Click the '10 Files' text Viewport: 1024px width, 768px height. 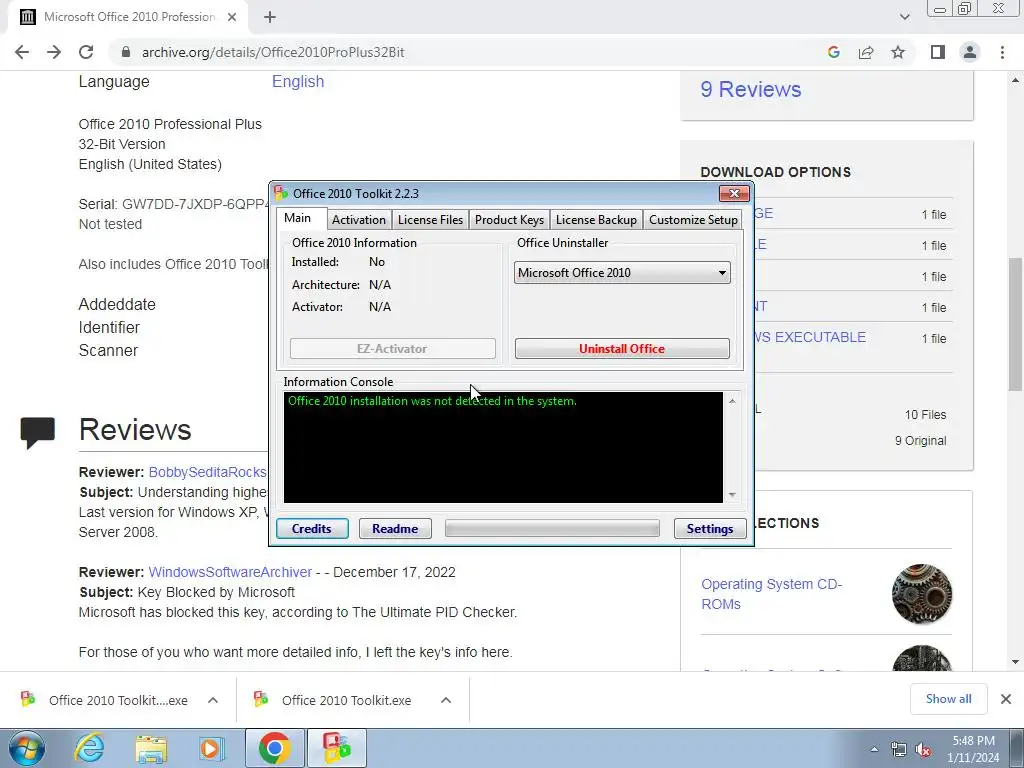925,415
